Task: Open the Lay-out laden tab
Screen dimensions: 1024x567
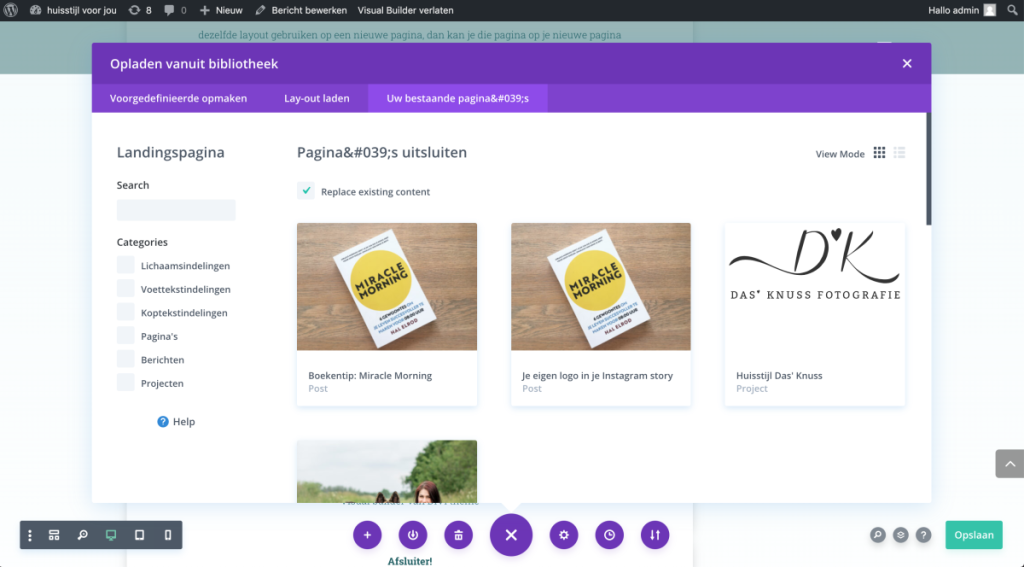Action: click(317, 98)
